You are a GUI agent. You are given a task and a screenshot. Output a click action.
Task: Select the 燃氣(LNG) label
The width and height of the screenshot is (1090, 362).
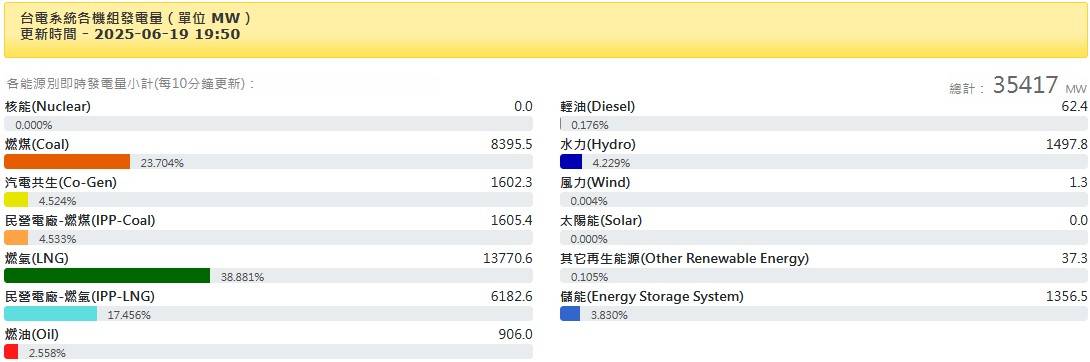click(x=36, y=258)
